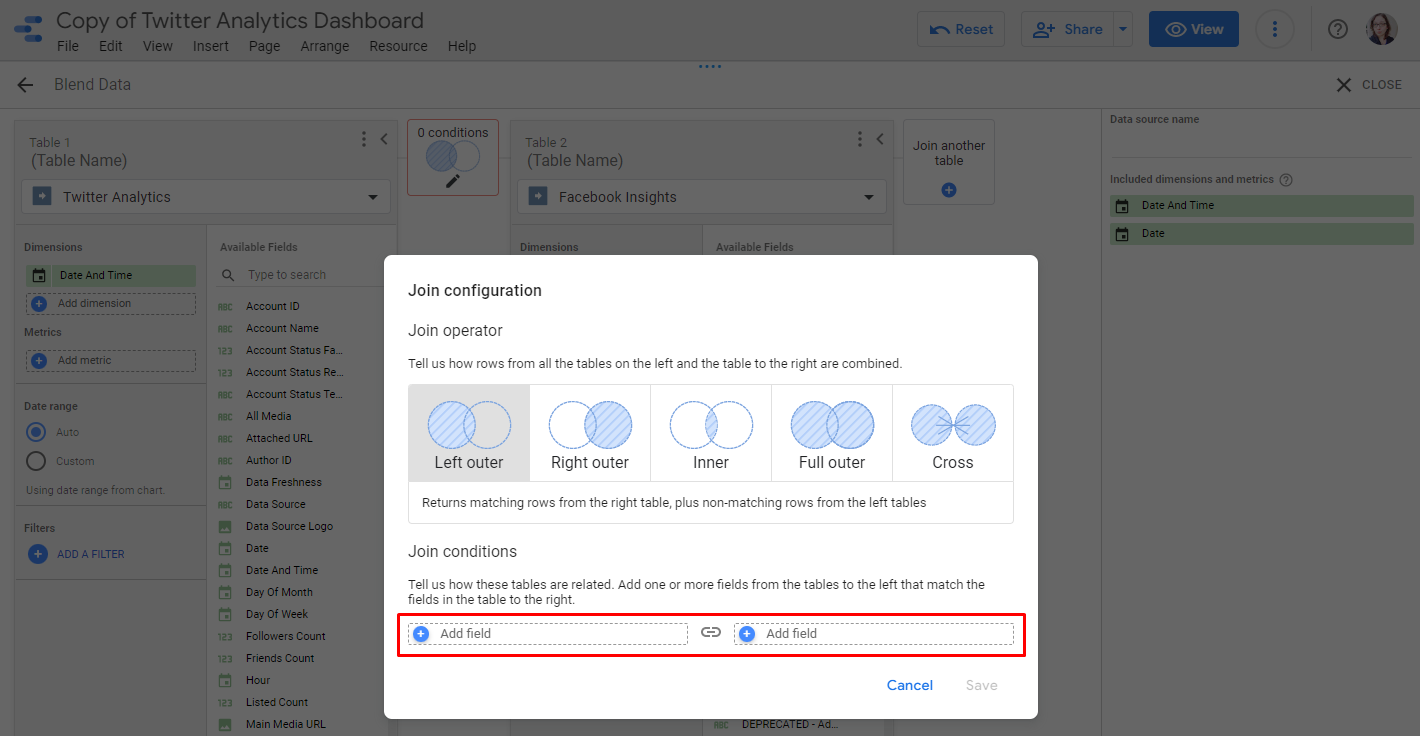Screen dimensions: 1420x736
Task: Click the back arrow beside Blend Data
Action: coord(25,85)
